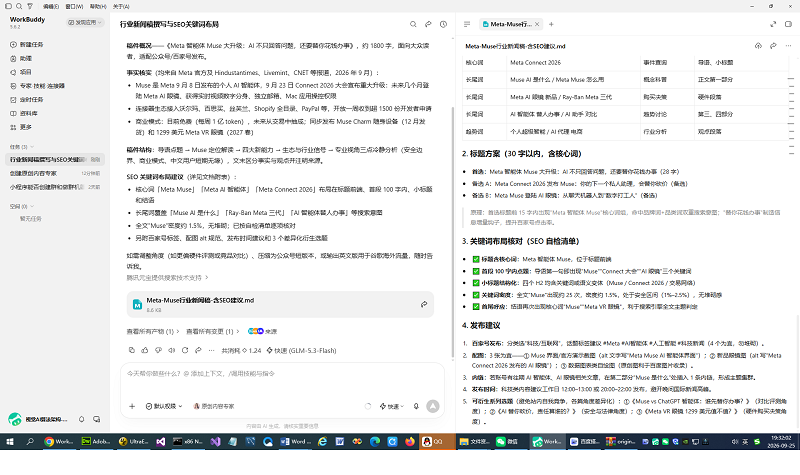The height and width of the screenshot is (475, 800).
Task: Collapse the 空间 (0) section
Action: (21, 207)
